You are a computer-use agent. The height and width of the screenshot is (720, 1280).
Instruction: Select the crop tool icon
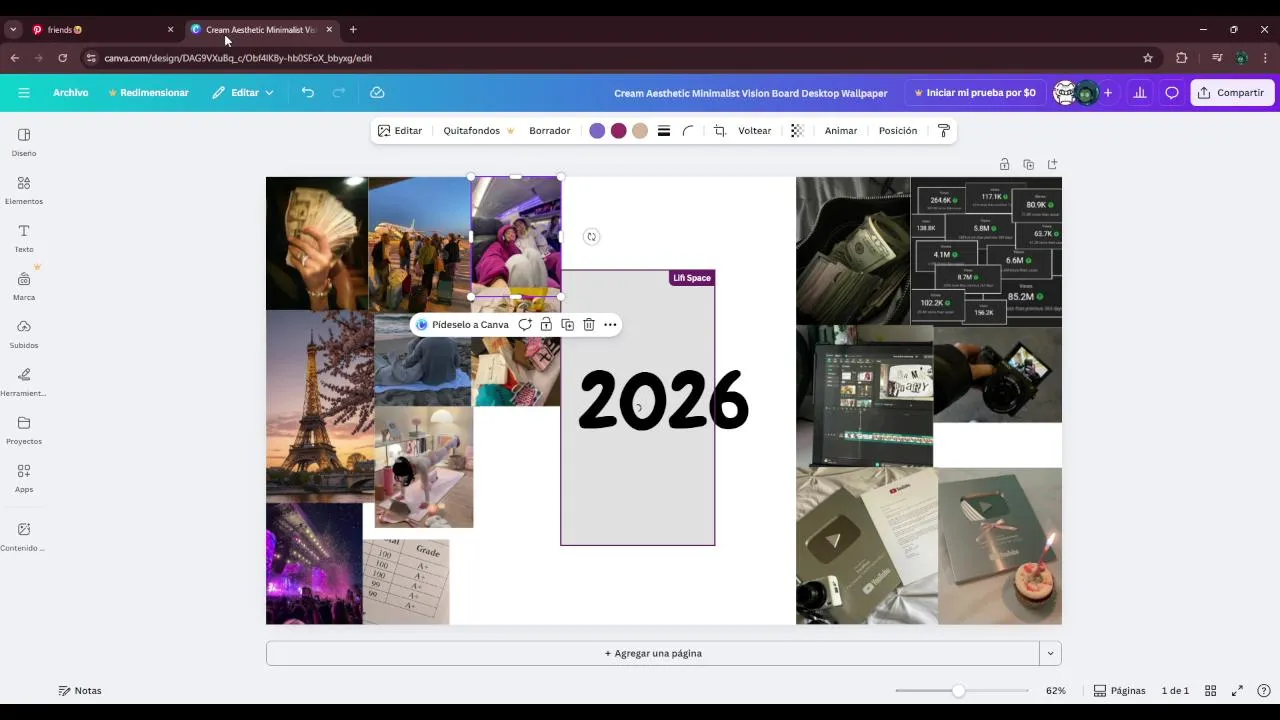(x=719, y=131)
